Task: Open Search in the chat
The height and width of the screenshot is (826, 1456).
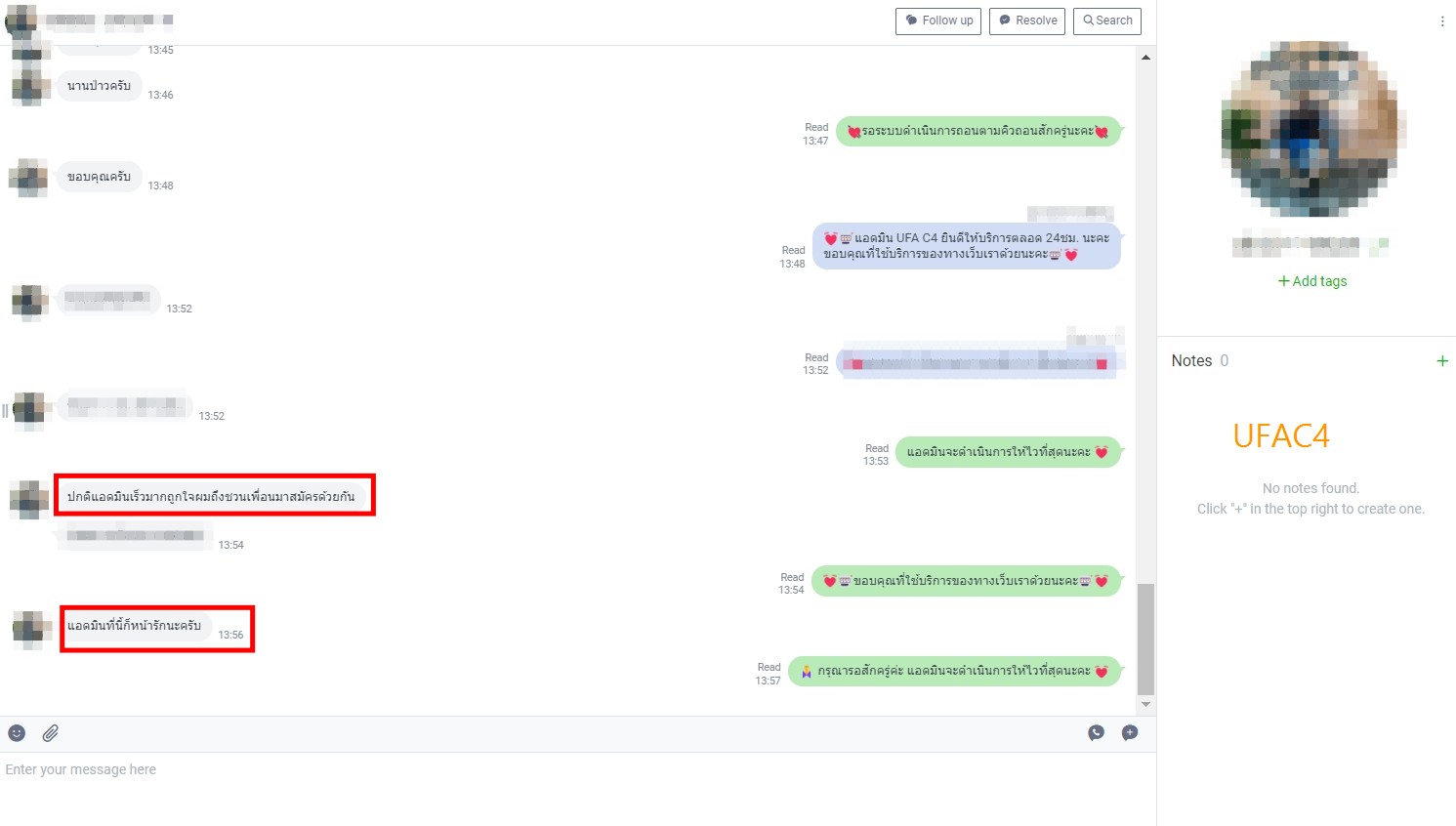Action: 1106,21
